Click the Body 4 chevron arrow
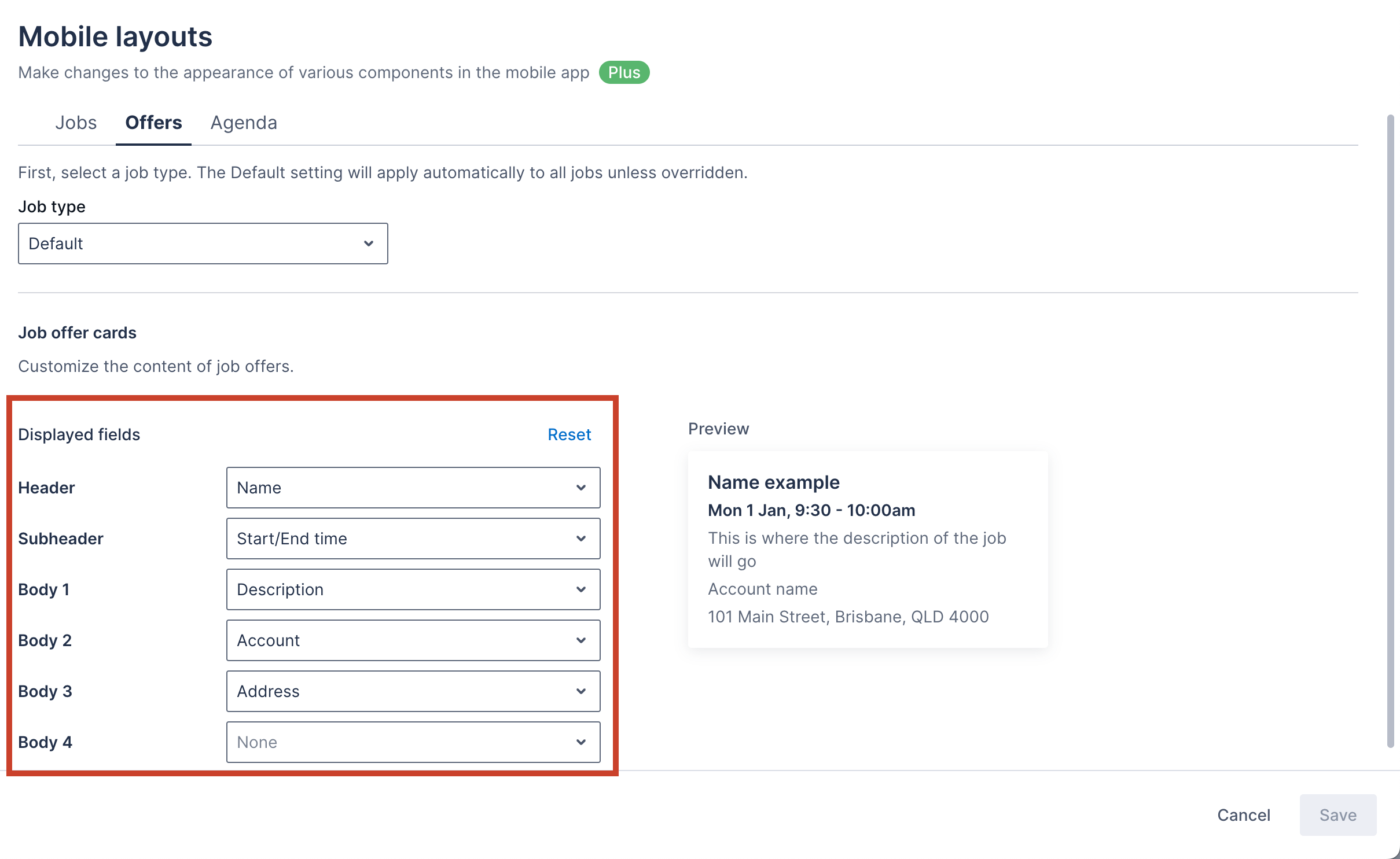 coord(581,742)
